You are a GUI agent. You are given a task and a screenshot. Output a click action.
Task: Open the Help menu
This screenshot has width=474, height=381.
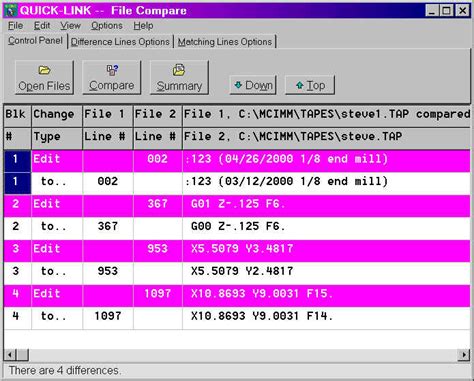coord(143,26)
